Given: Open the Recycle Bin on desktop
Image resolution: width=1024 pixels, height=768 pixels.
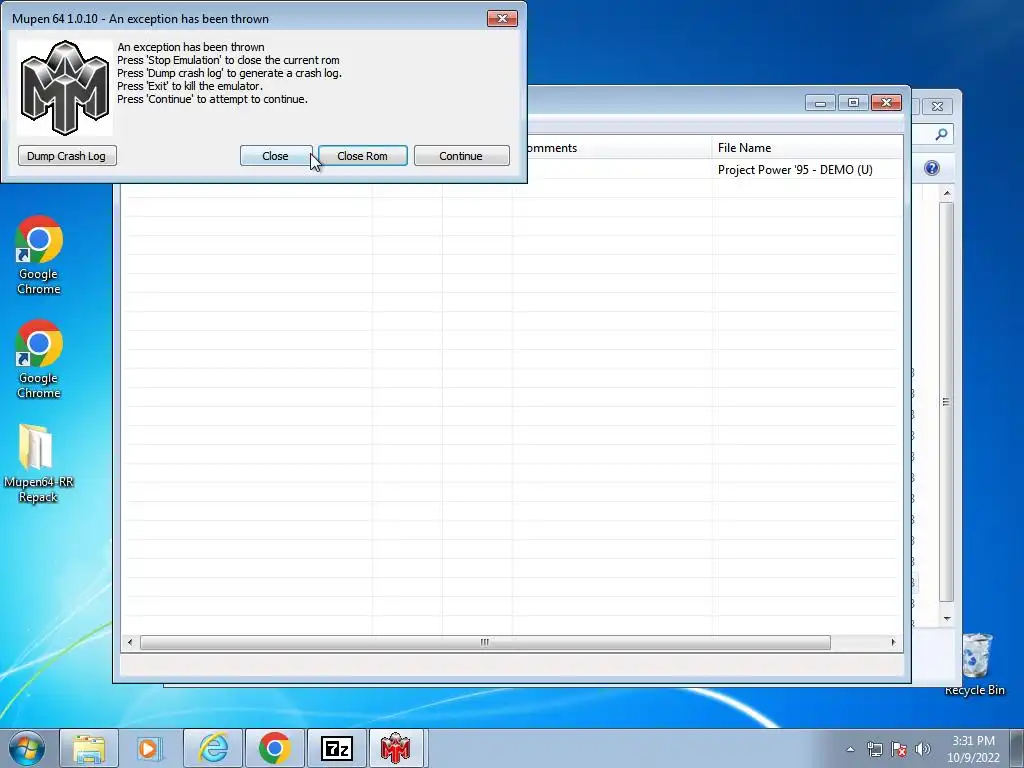Looking at the screenshot, I should click(976, 664).
